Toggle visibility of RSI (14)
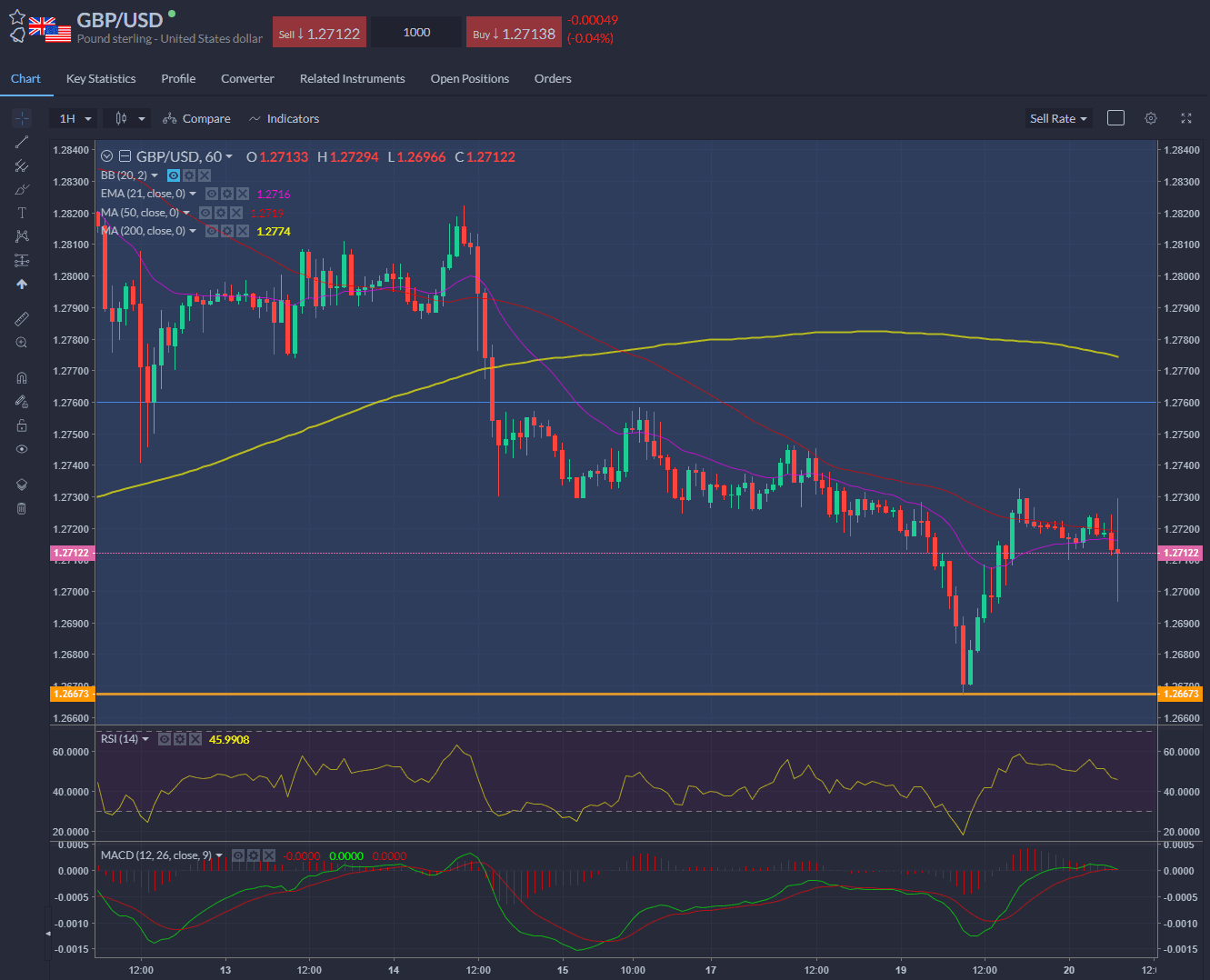This screenshot has width=1210, height=980. tap(164, 739)
